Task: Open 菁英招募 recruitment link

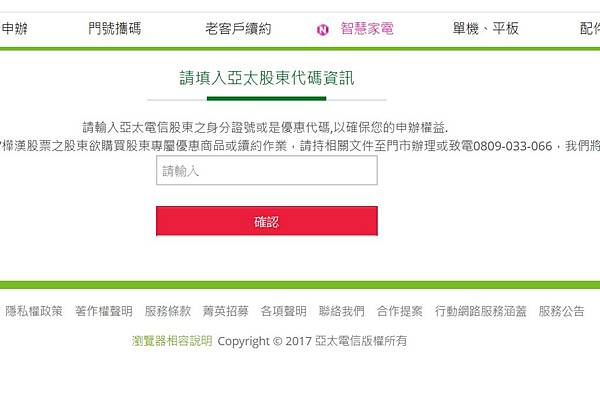Action: [x=226, y=311]
